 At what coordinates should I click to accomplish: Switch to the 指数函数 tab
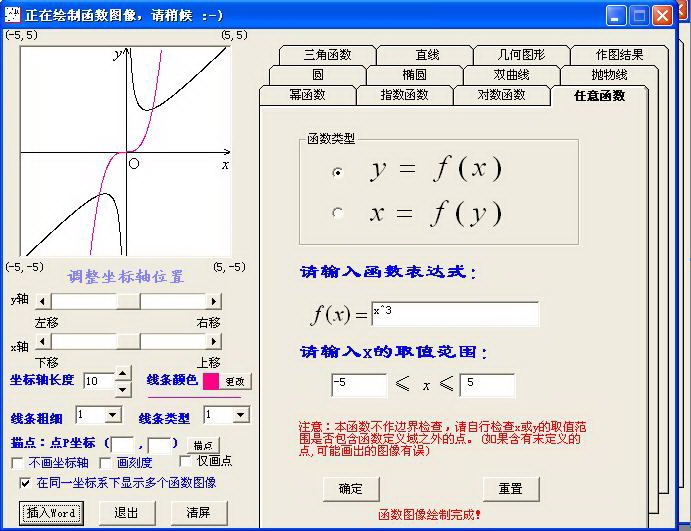(405, 95)
